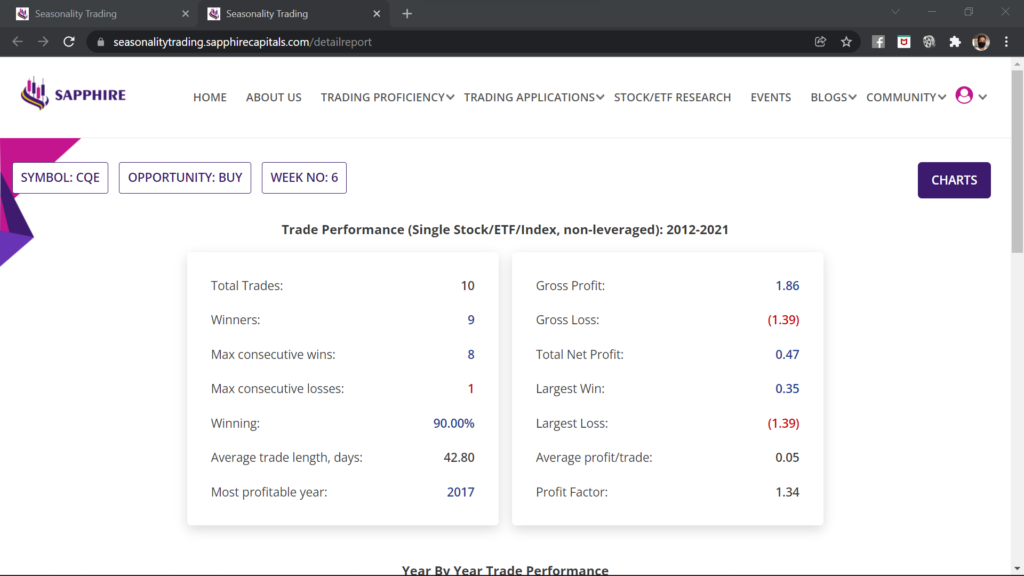Click the Chrome profile avatar
This screenshot has width=1024, height=576.
[x=980, y=42]
